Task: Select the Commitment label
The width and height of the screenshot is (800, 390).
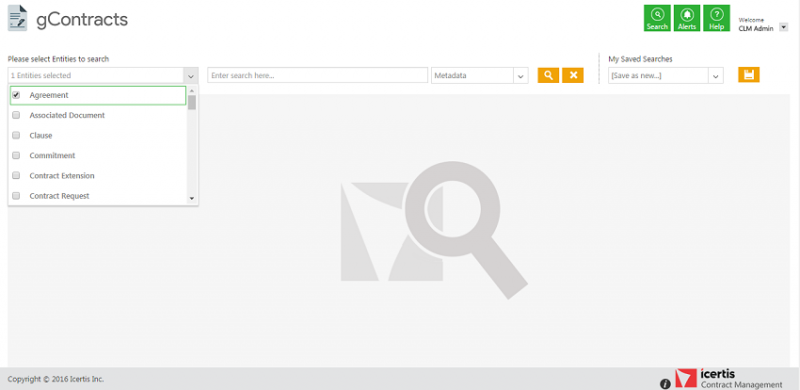Action: [52, 155]
